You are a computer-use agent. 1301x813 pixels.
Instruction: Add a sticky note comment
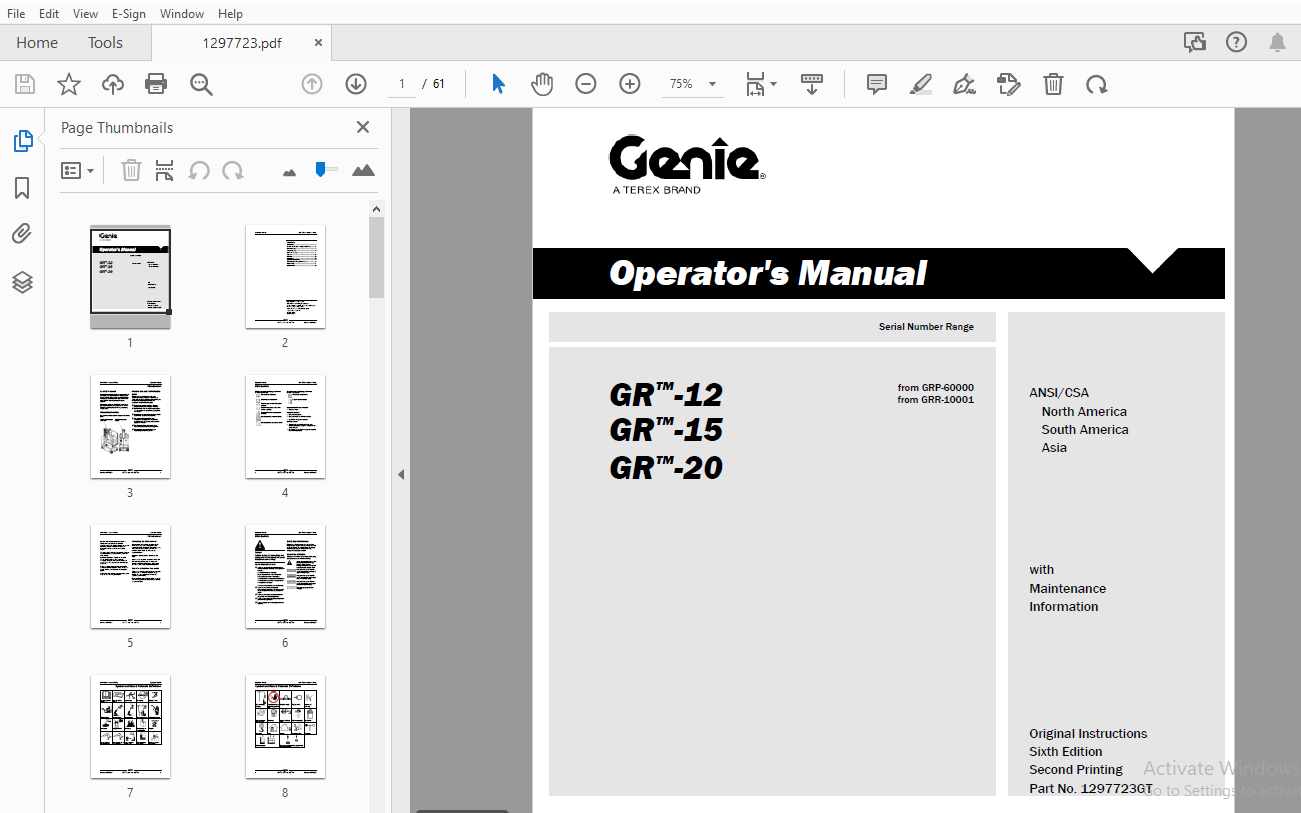coord(877,84)
